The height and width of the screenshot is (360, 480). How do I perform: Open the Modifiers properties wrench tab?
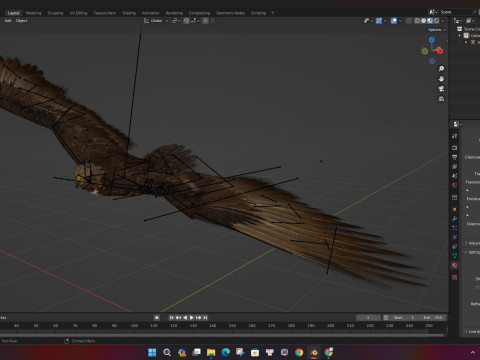[x=455, y=219]
